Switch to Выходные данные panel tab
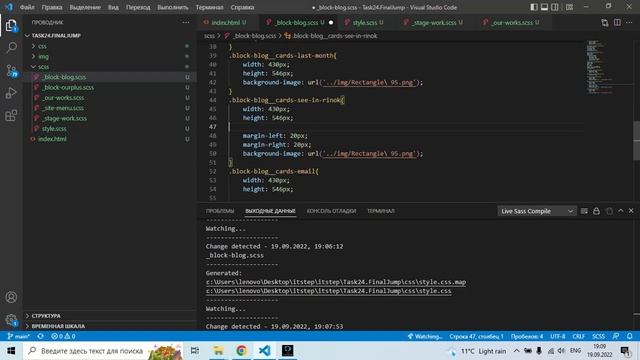640x360 pixels. (x=270, y=211)
